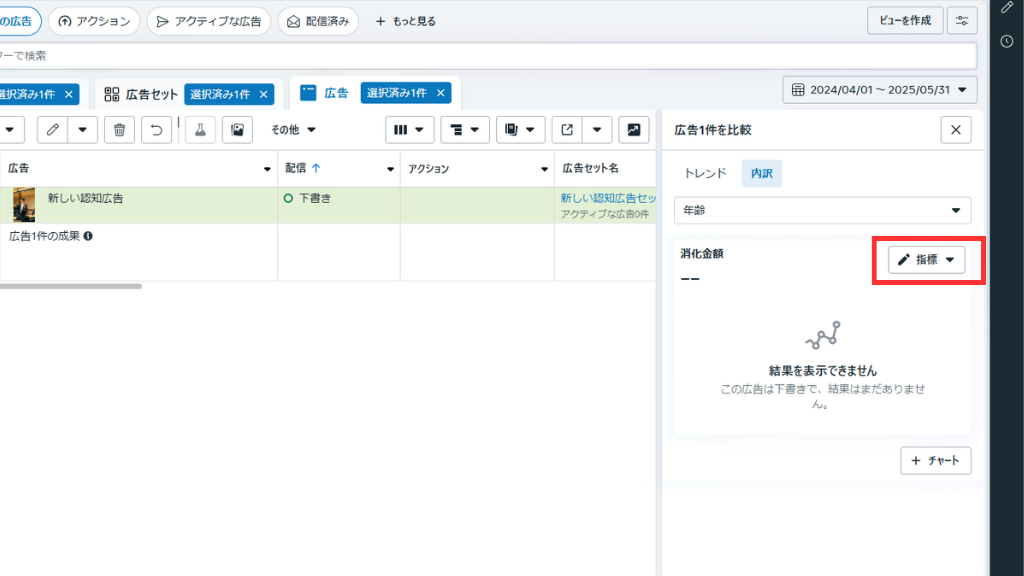Click the image creative preview icon
The width and height of the screenshot is (1024, 576).
(236, 129)
